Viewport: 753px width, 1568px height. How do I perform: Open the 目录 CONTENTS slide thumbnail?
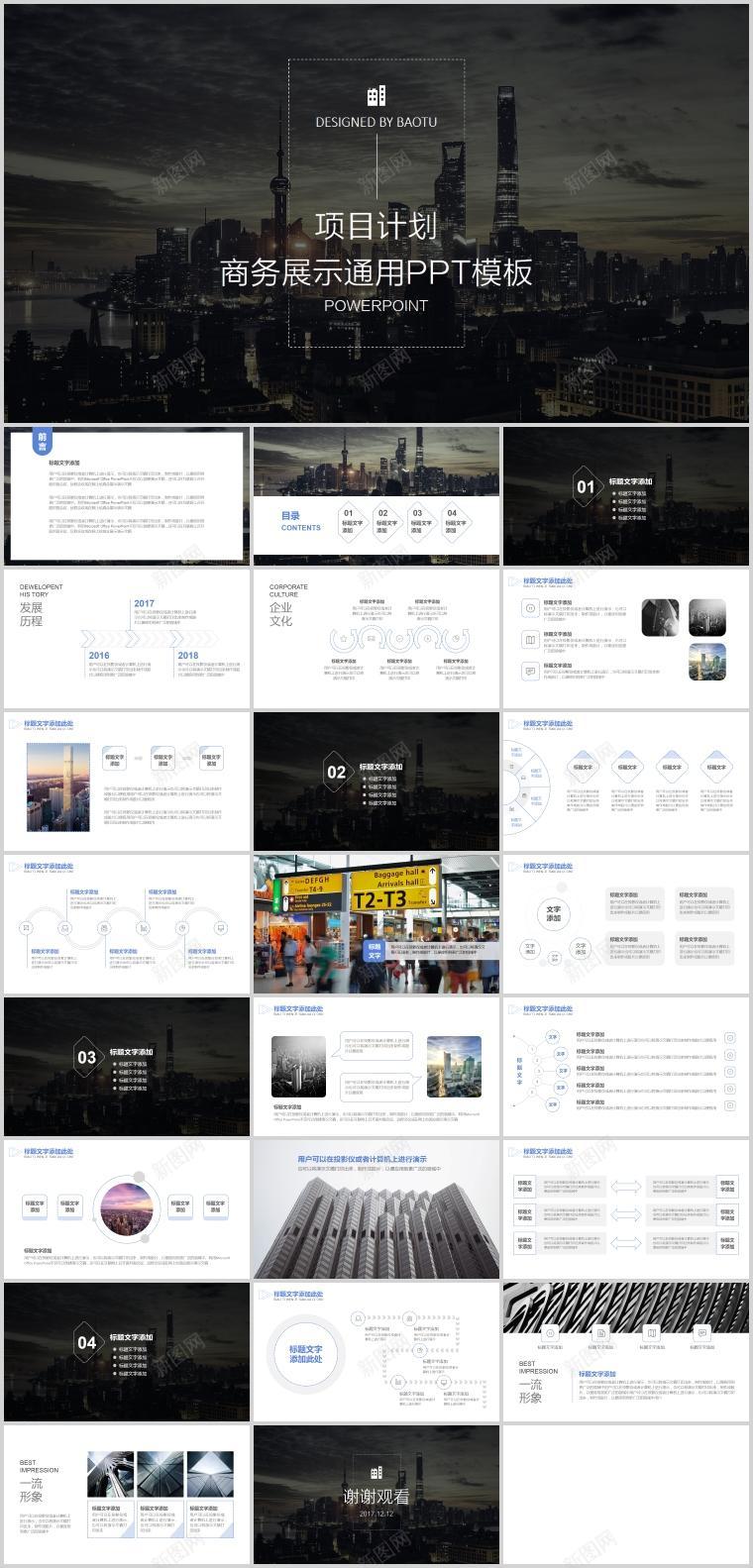click(x=376, y=495)
